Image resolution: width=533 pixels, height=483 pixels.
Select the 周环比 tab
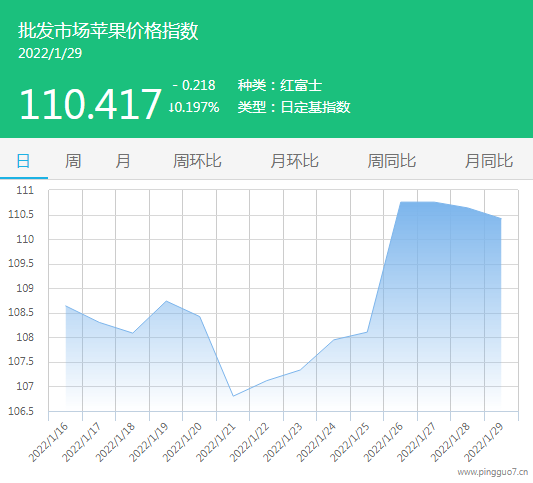[x=197, y=161]
